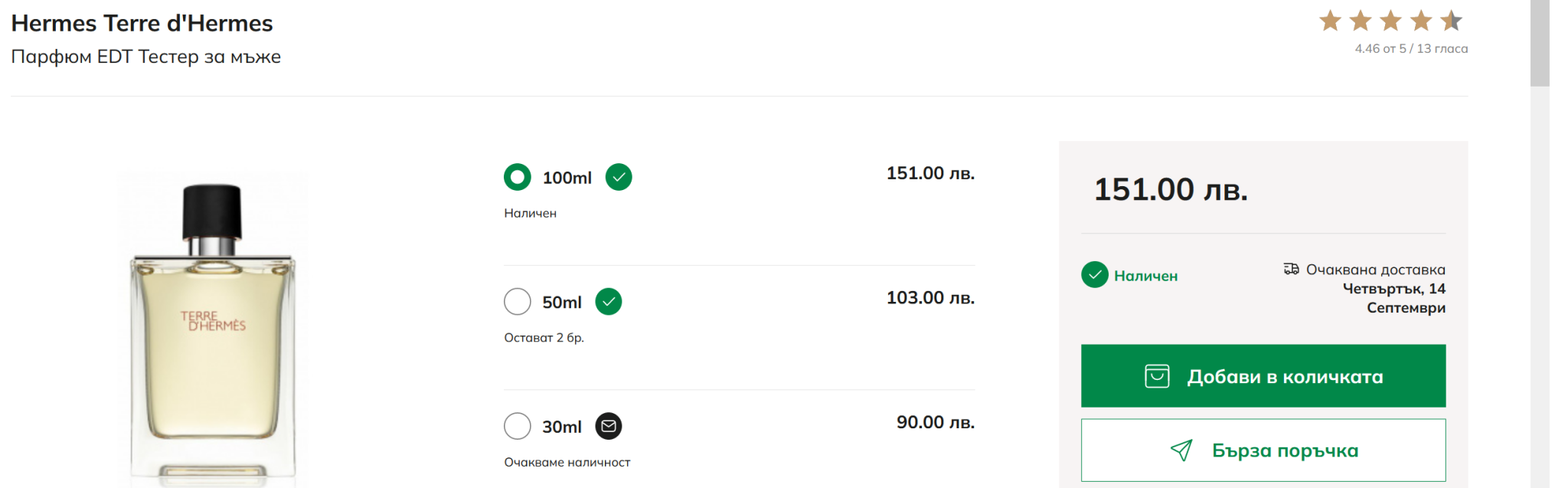This screenshot has height=488, width=1568.
Task: Click the paper plane icon on Бърза поръчка
Action: [x=1181, y=450]
